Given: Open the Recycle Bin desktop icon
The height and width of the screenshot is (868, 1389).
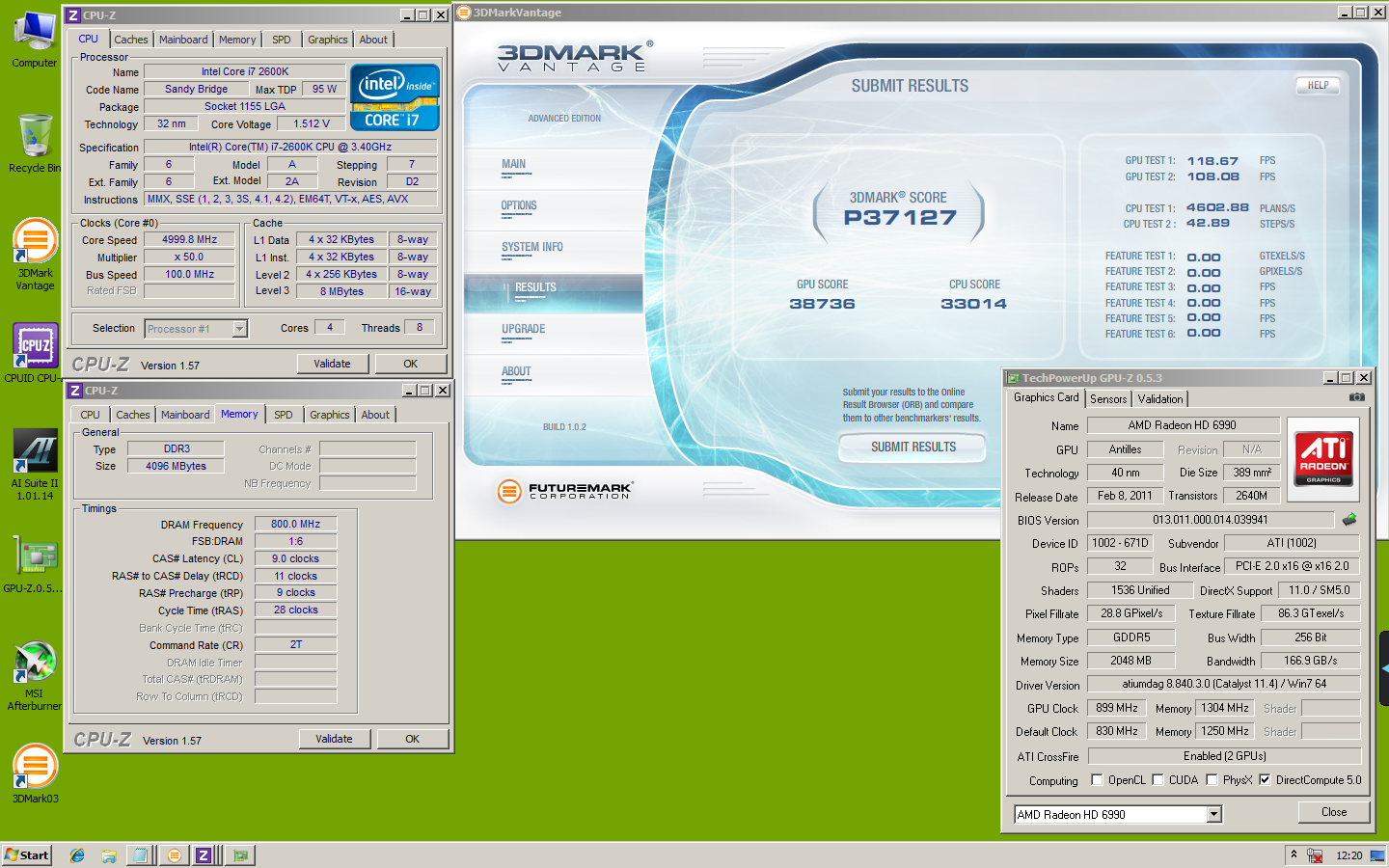Looking at the screenshot, I should click(x=35, y=143).
